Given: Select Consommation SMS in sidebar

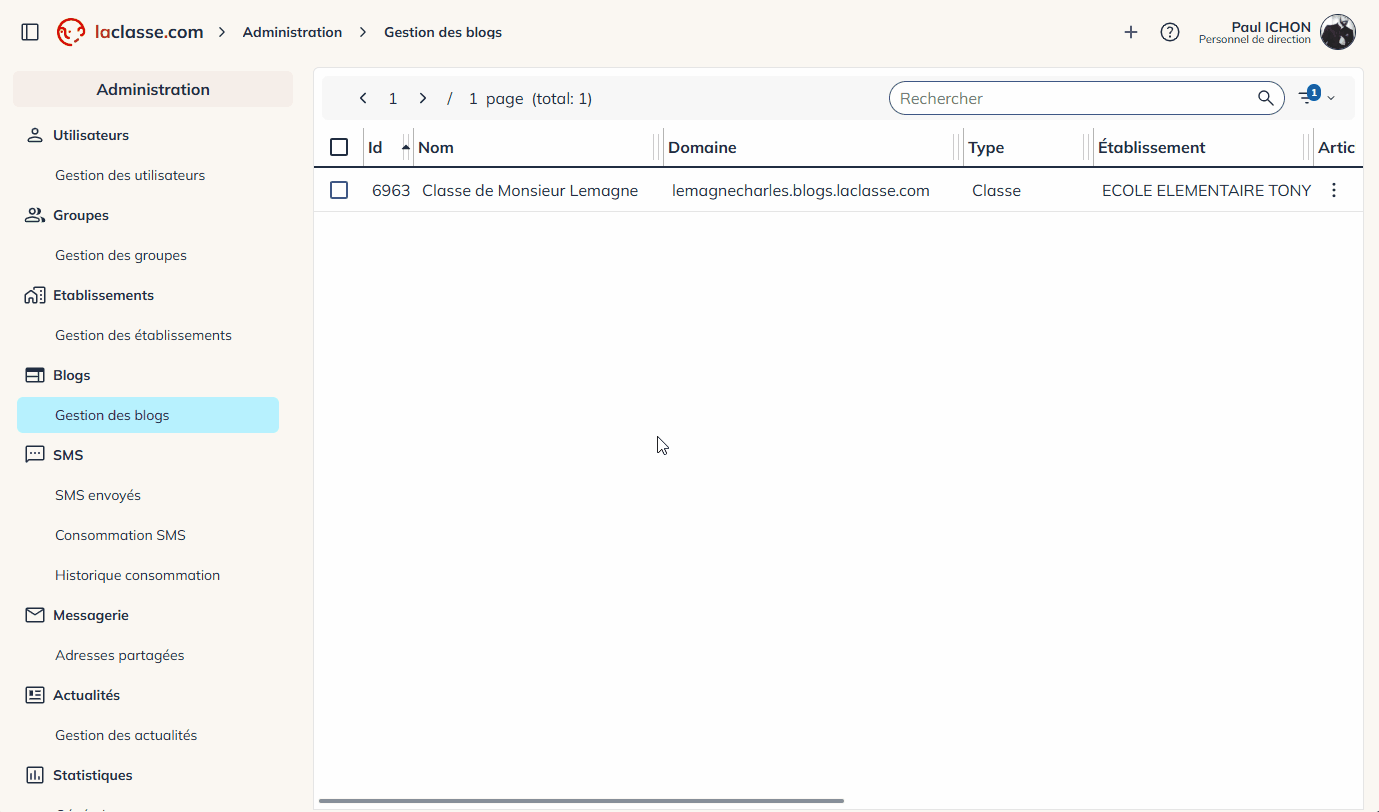Looking at the screenshot, I should (x=120, y=535).
